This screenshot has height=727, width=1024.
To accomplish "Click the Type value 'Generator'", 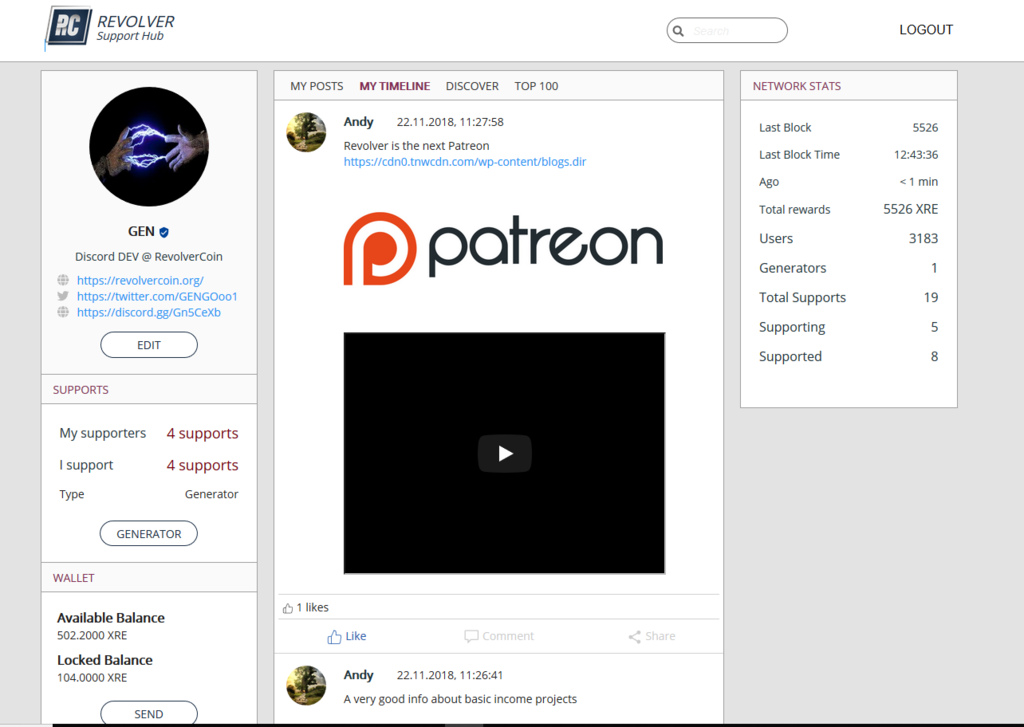I will click(x=212, y=494).
